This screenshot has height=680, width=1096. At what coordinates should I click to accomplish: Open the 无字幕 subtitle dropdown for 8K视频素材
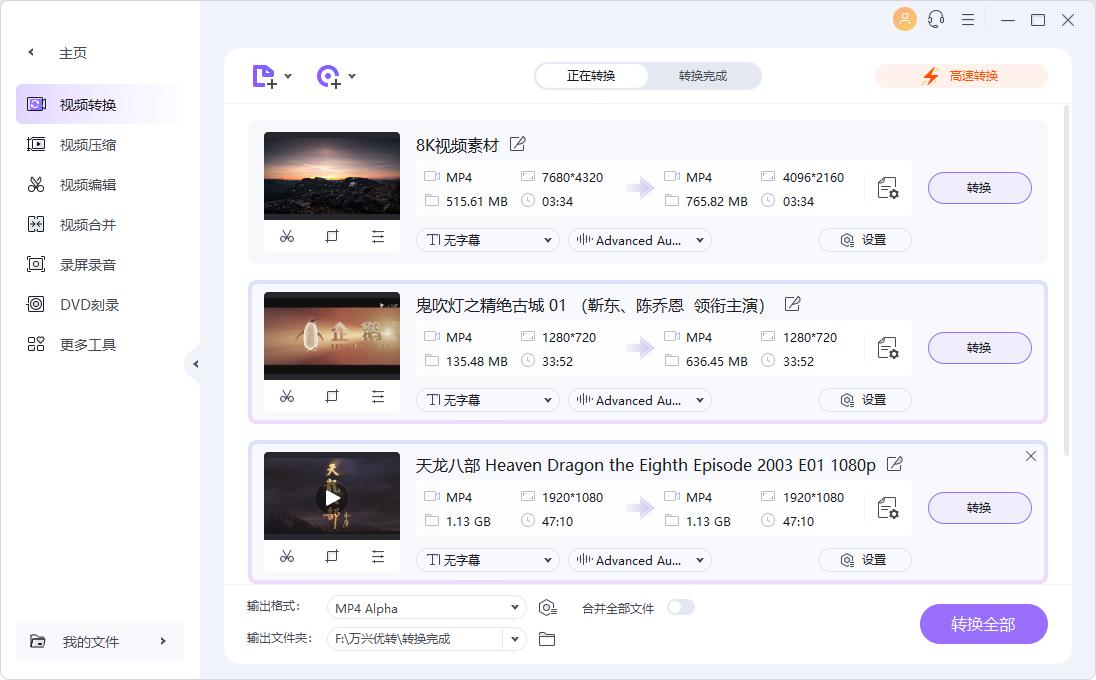(487, 240)
